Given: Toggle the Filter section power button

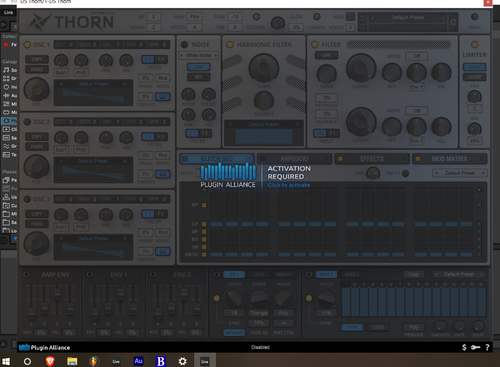Looking at the screenshot, I should click(314, 44).
